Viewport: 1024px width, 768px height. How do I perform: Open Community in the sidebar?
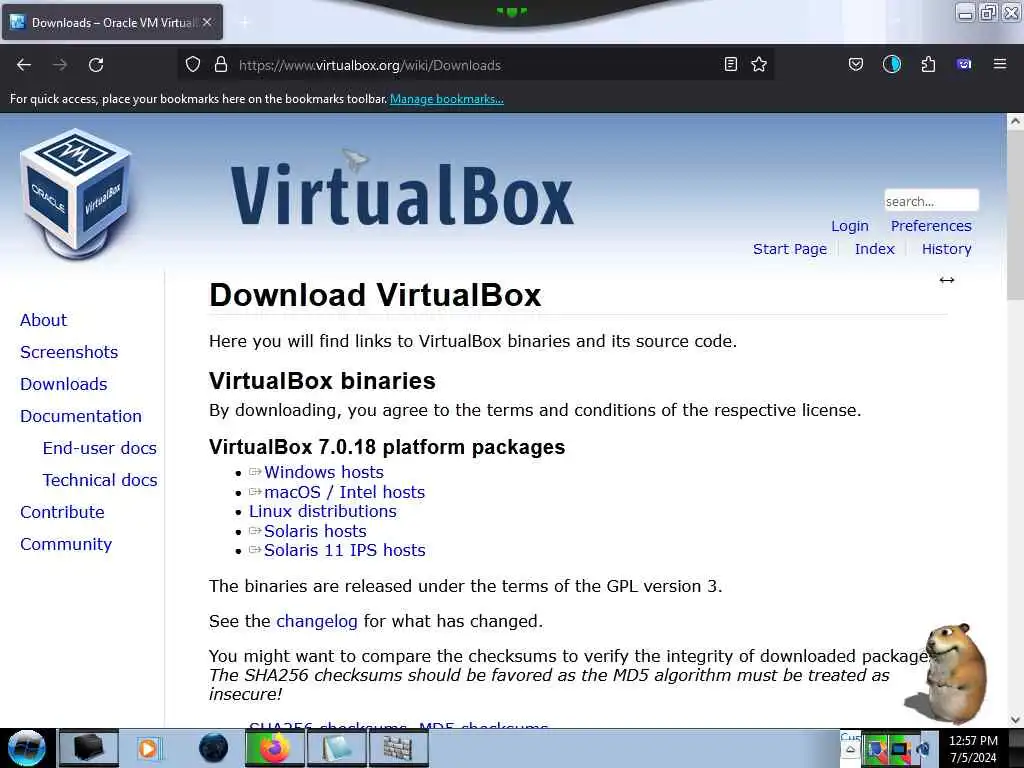[x=66, y=544]
